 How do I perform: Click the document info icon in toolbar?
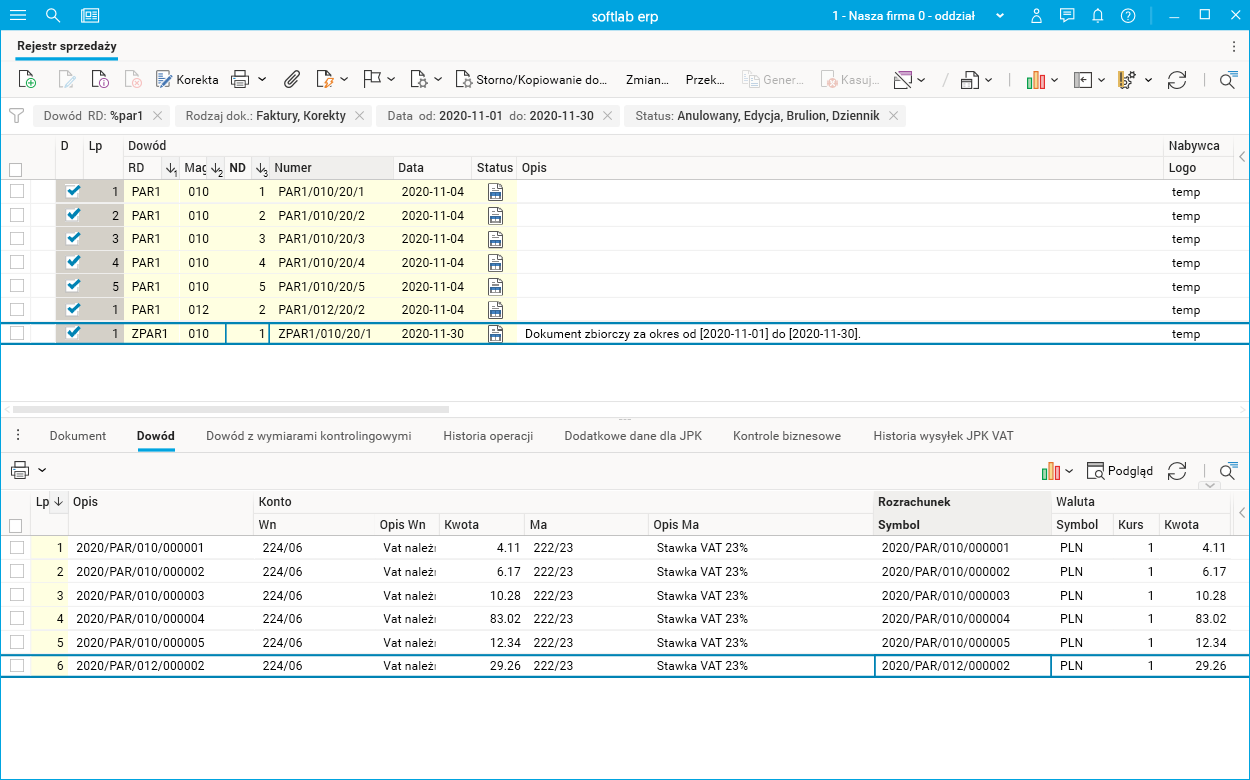coord(100,80)
